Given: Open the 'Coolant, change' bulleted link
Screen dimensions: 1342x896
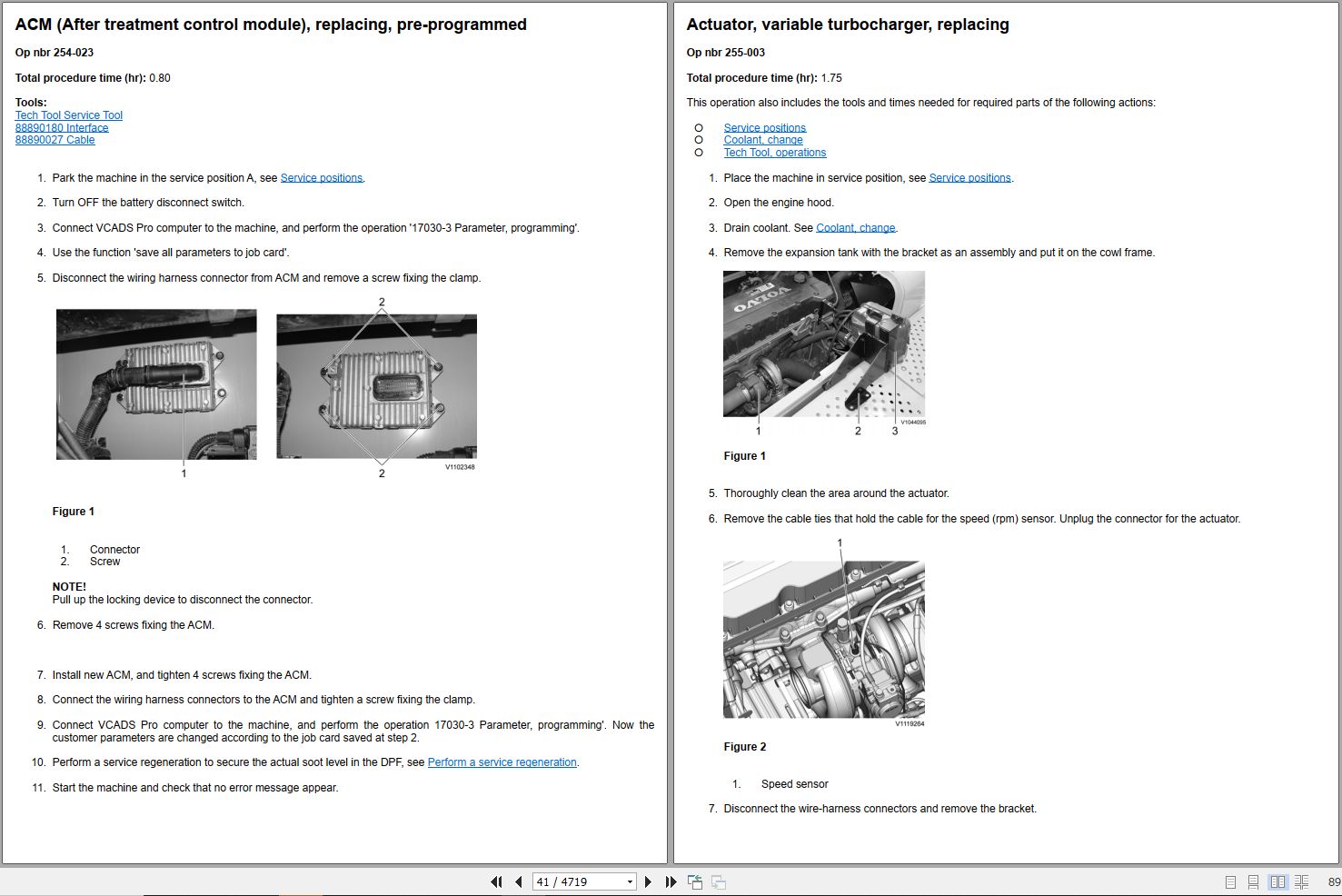Looking at the screenshot, I should point(763,140).
